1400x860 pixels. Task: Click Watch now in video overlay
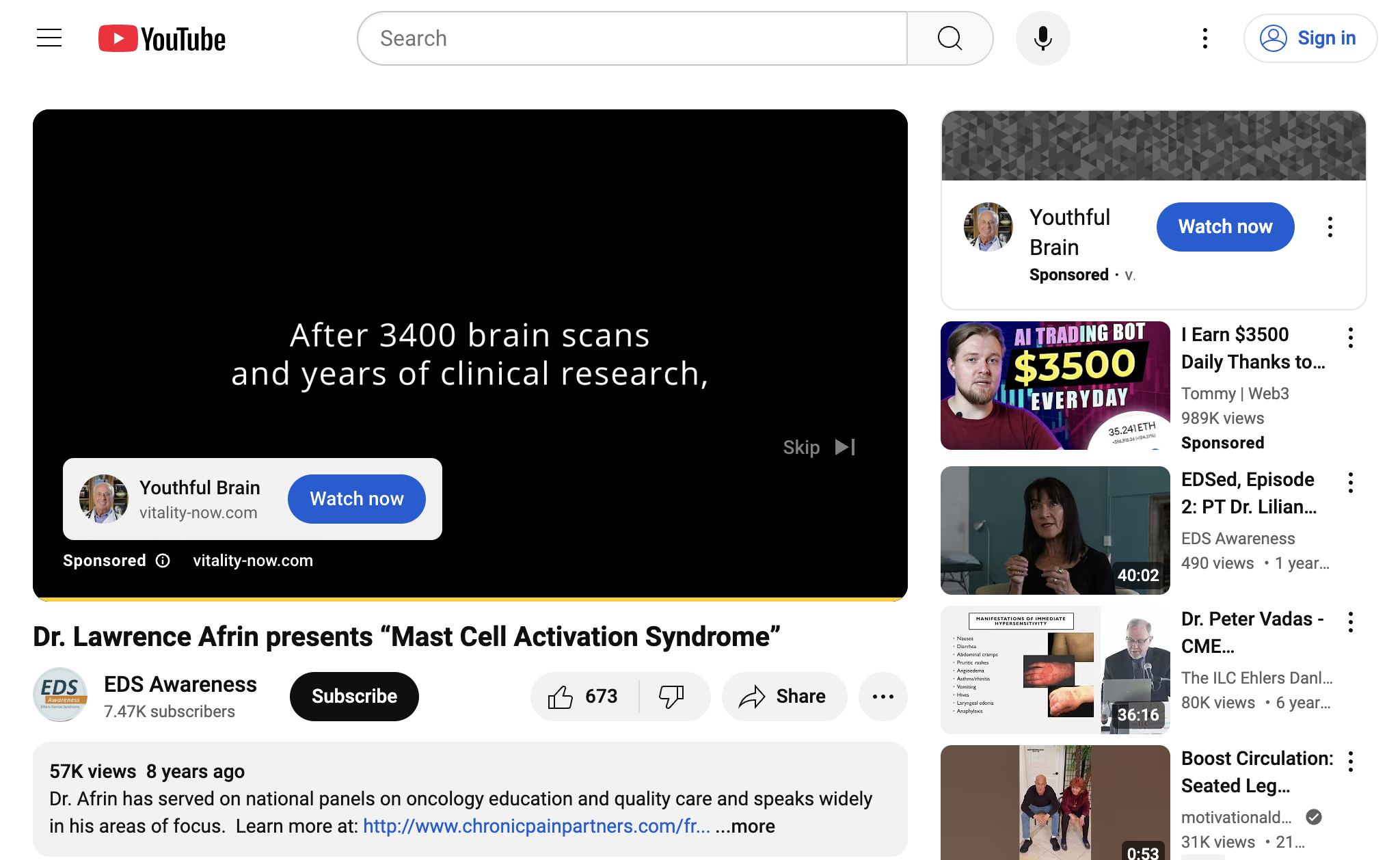357,499
